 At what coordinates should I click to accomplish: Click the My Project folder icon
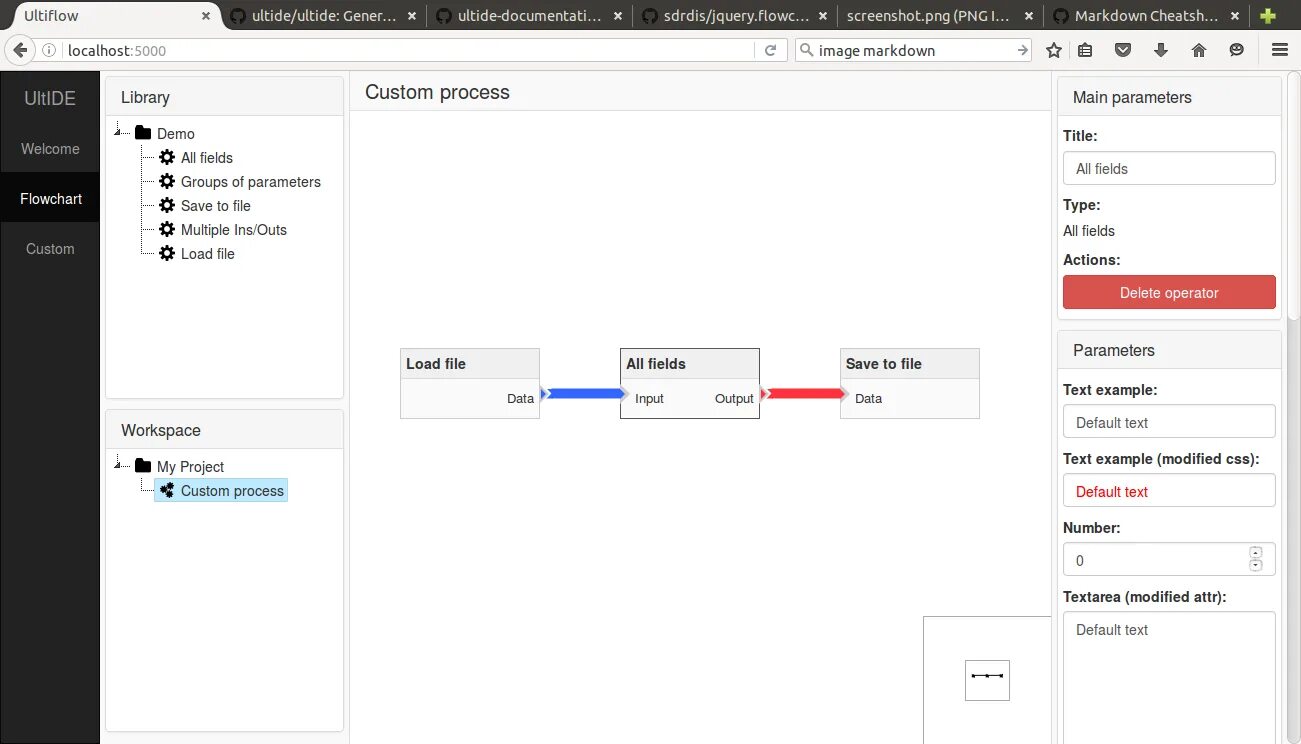(143, 466)
